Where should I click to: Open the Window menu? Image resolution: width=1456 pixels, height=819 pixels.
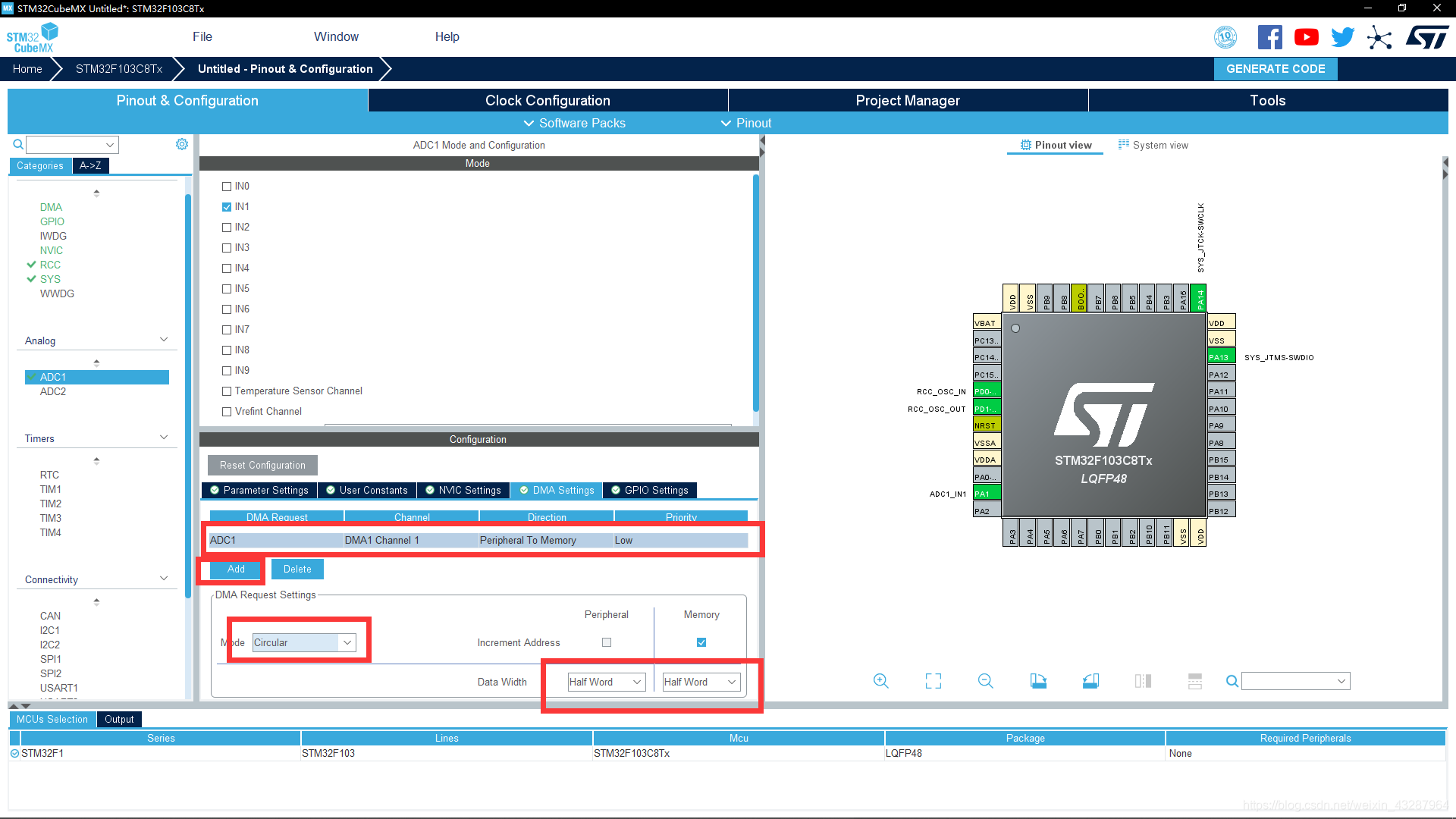336,36
